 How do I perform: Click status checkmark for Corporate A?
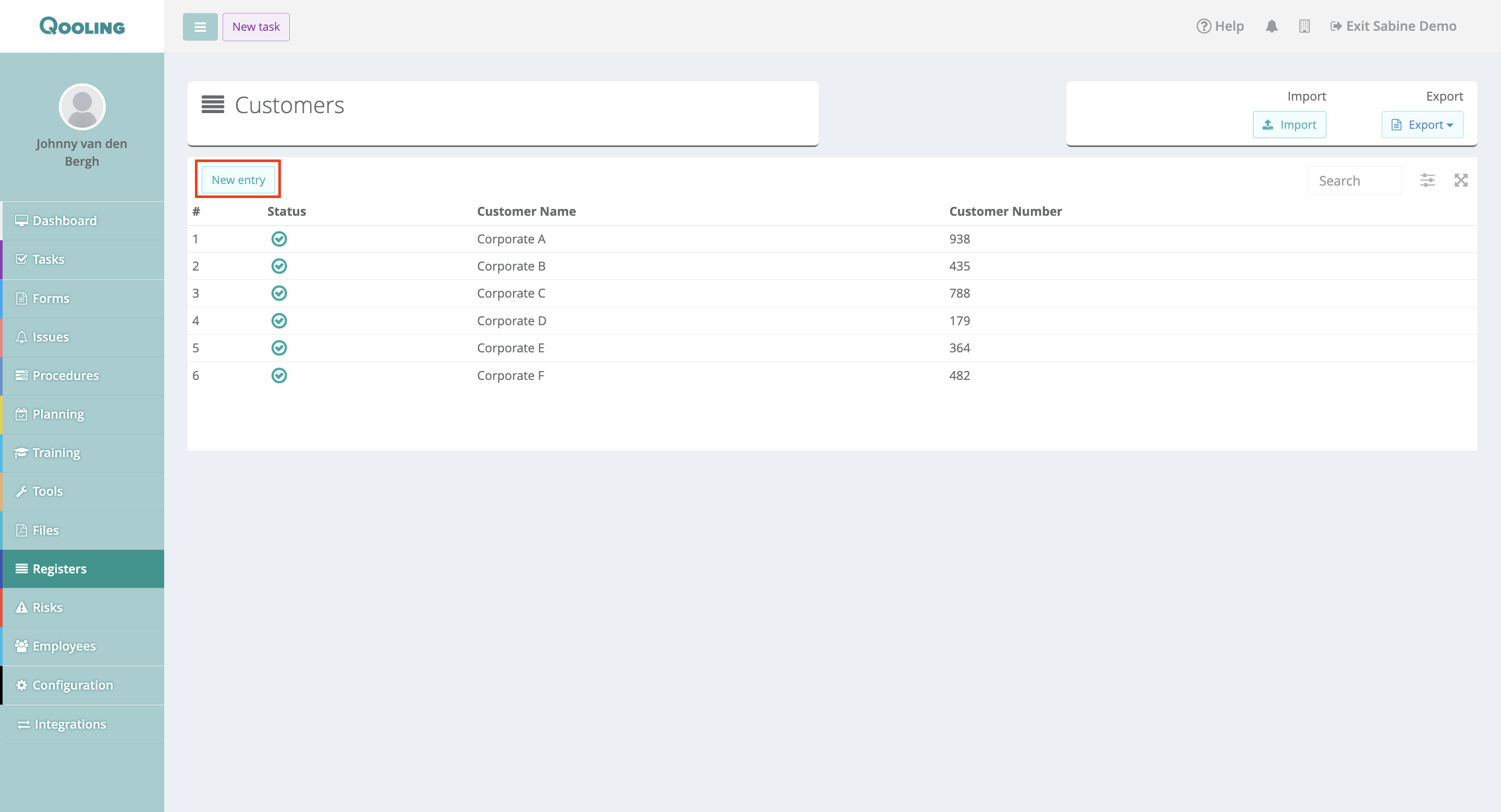(x=279, y=239)
